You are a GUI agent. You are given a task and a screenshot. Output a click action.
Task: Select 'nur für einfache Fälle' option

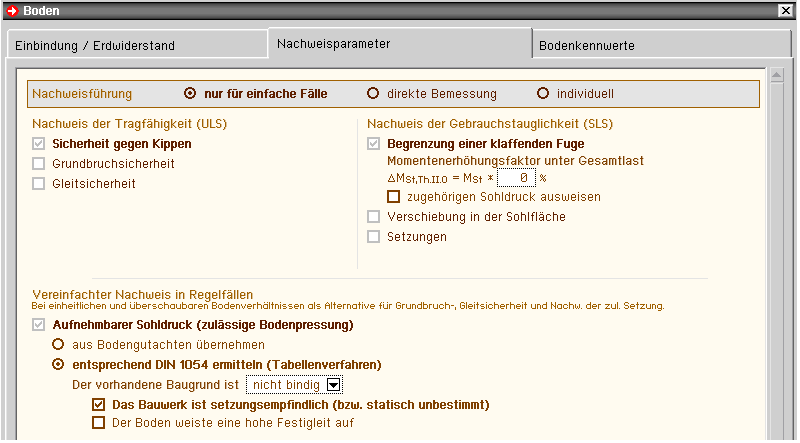pos(190,94)
